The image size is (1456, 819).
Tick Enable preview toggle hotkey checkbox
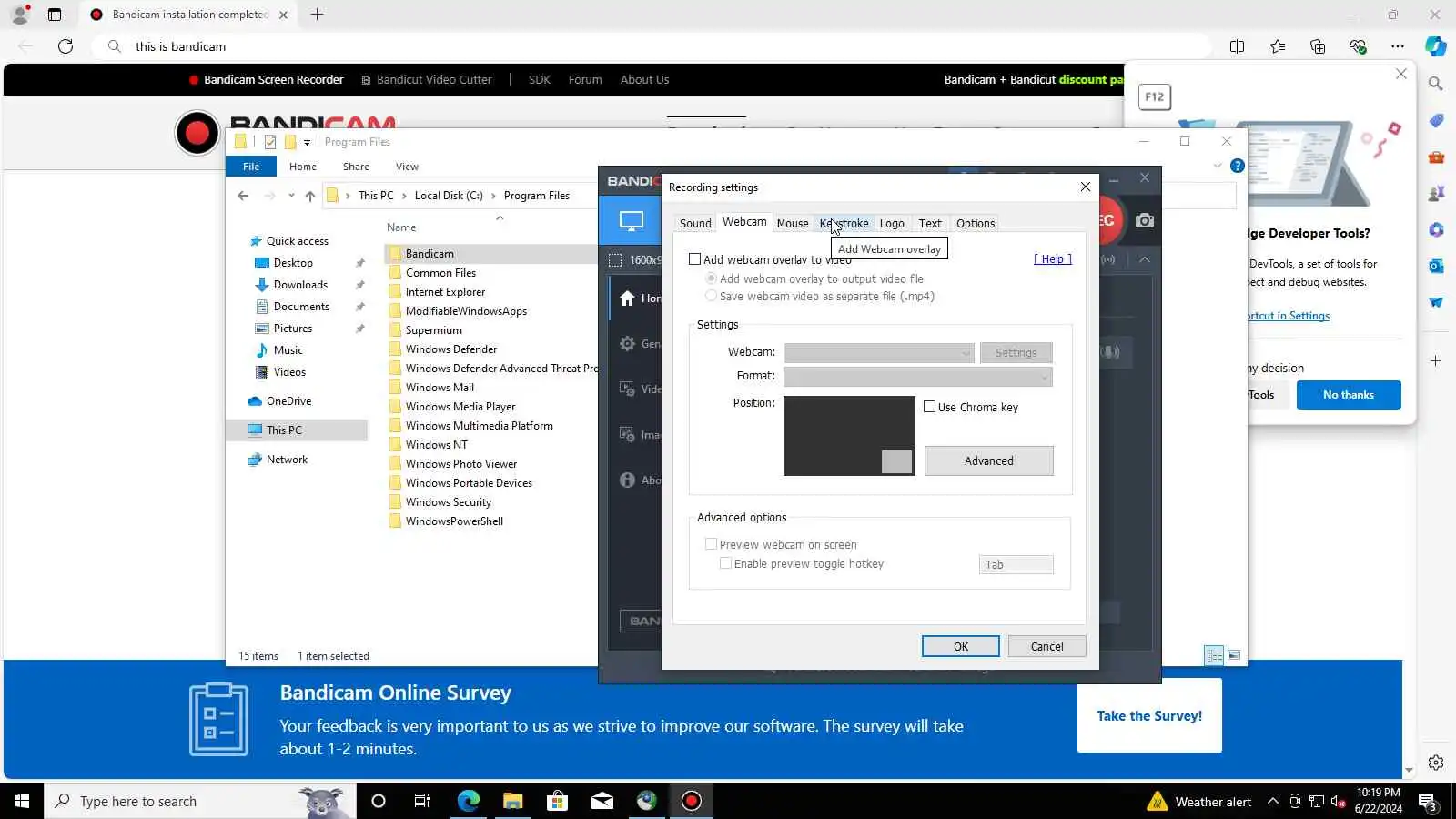coord(726,563)
